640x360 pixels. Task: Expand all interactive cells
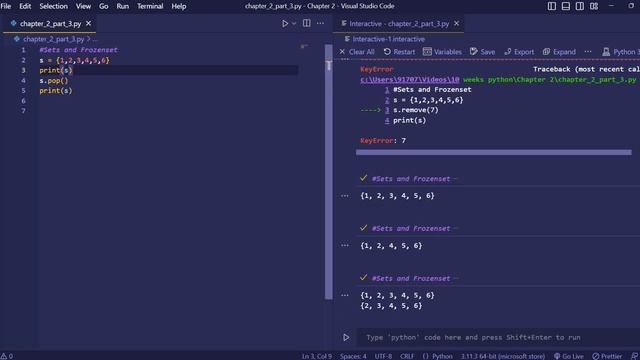[559, 52]
